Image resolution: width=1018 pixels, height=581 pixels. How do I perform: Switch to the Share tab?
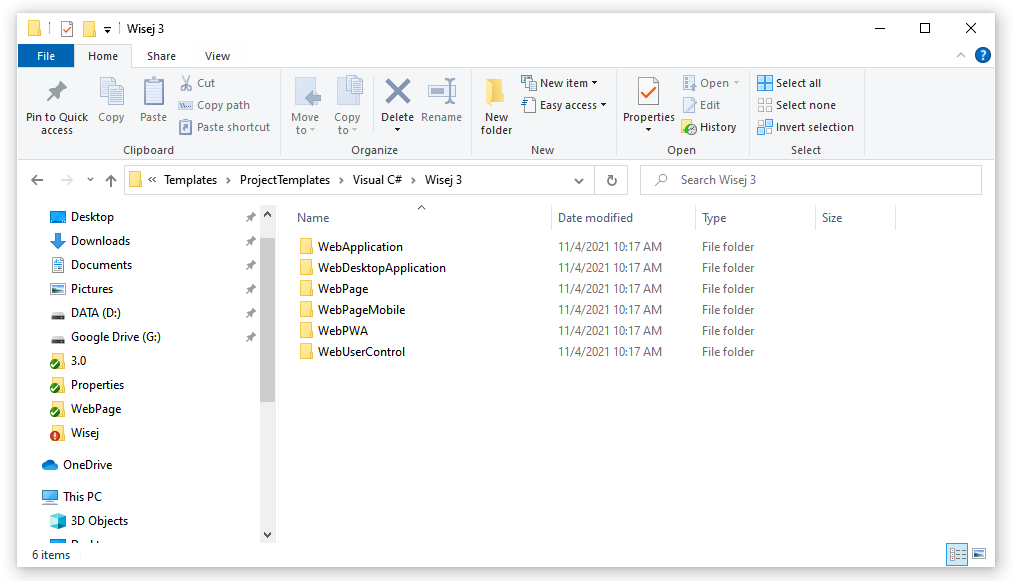(161, 56)
